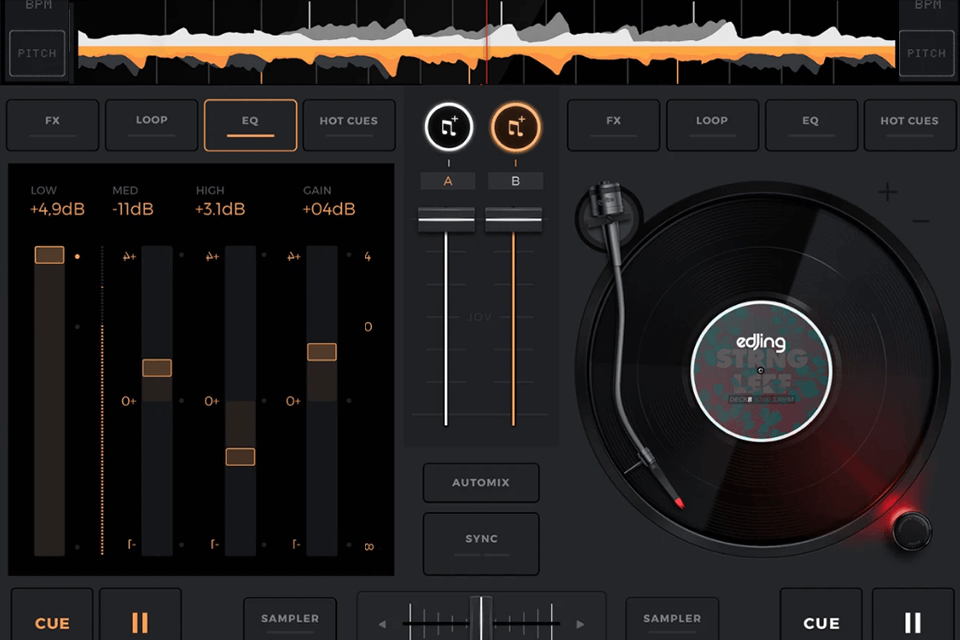Click the MED -11dB value
The image size is (960, 640).
pyautogui.click(x=133, y=209)
